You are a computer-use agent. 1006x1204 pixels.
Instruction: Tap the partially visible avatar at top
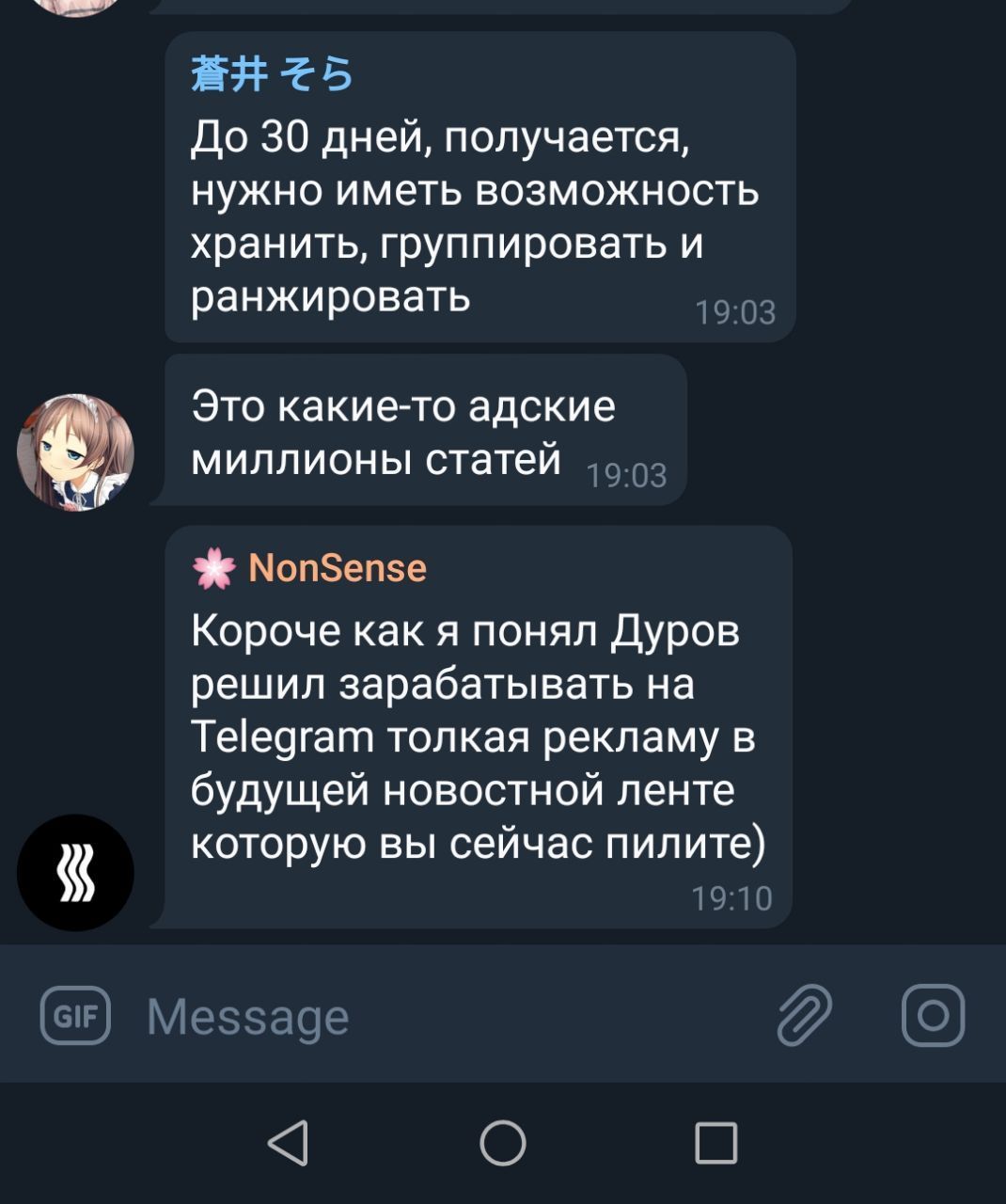[x=75, y=7]
